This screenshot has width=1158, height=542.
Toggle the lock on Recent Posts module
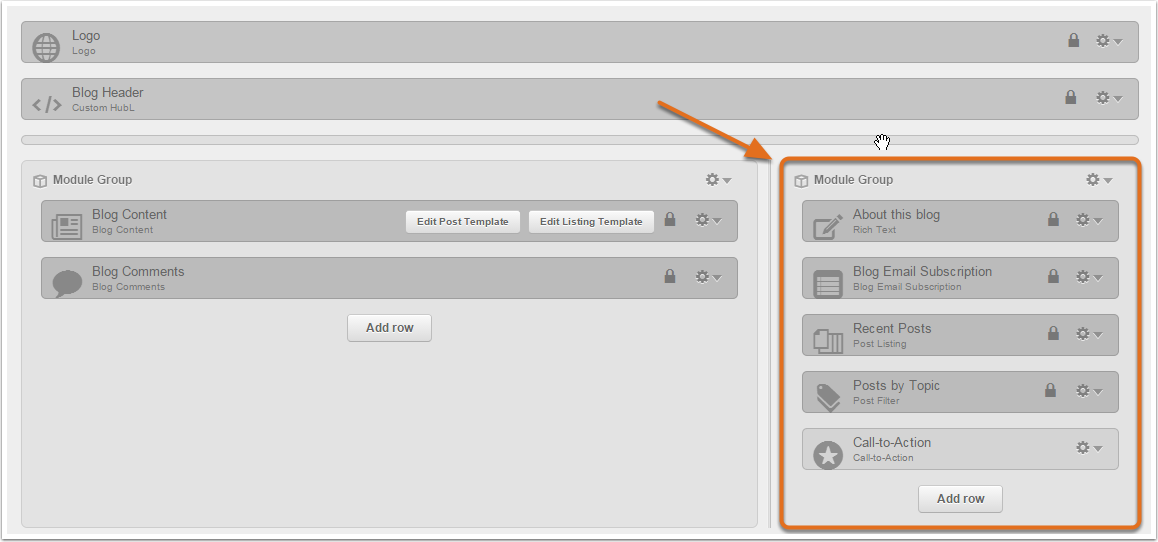tap(1053, 333)
